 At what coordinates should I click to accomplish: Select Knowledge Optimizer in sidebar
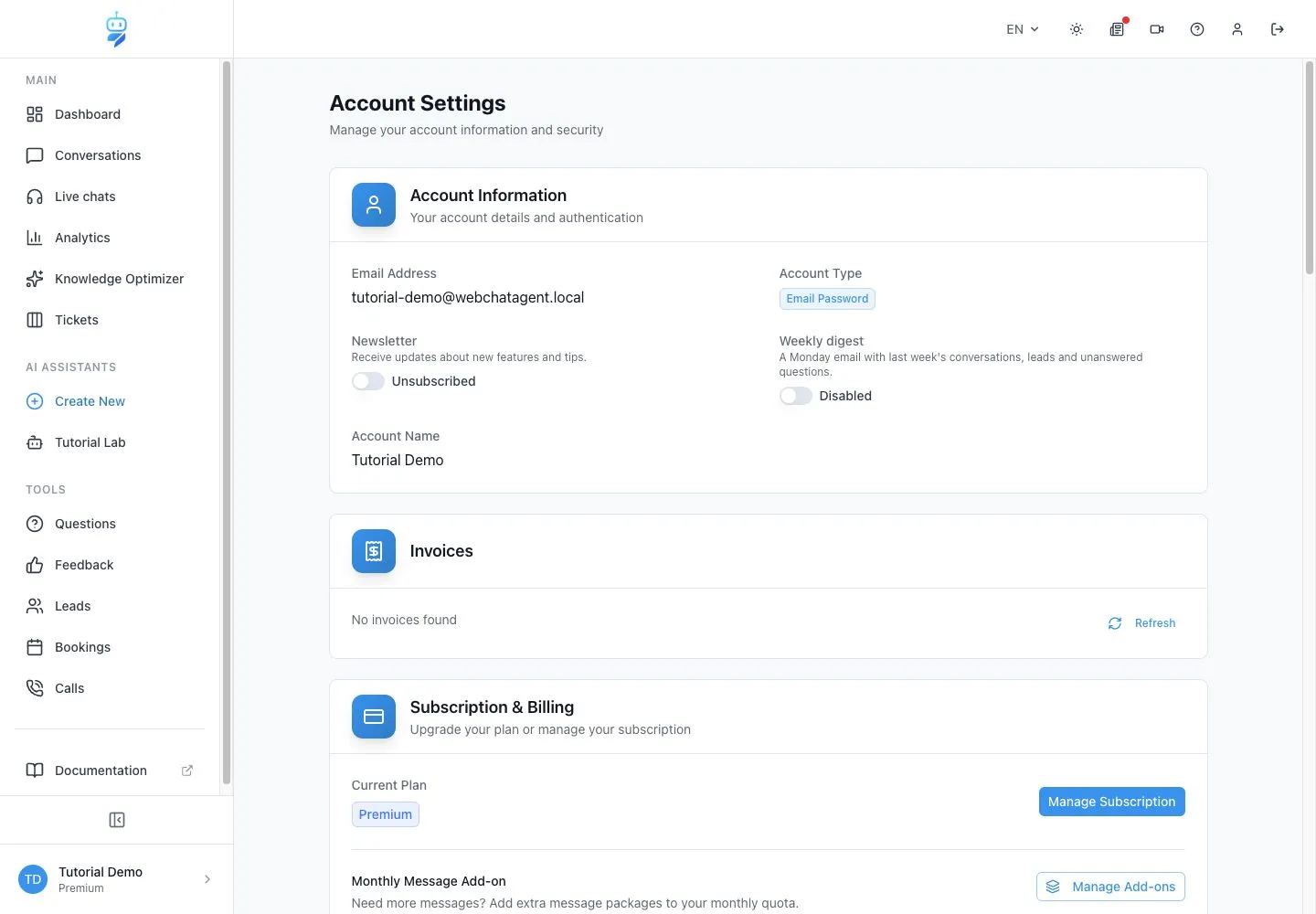110,279
